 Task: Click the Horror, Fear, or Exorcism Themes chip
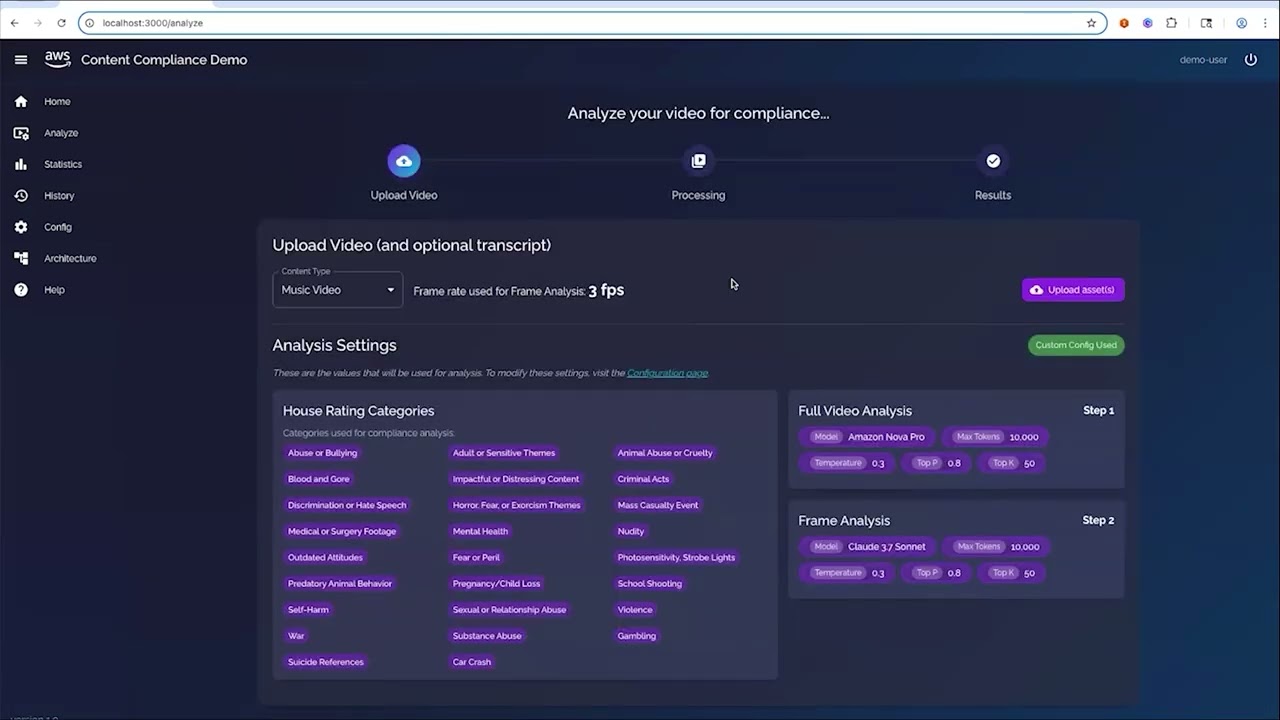tap(516, 505)
